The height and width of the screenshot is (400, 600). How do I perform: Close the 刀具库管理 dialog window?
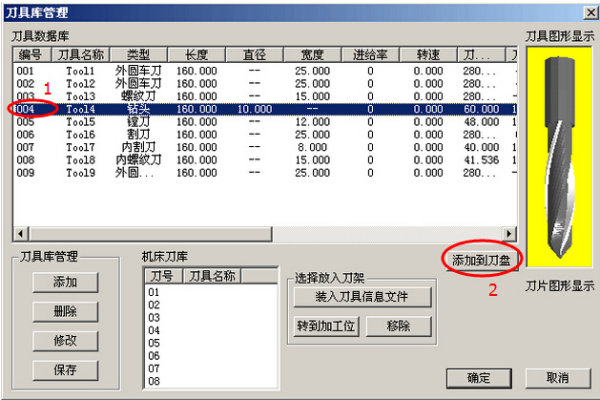tap(589, 11)
